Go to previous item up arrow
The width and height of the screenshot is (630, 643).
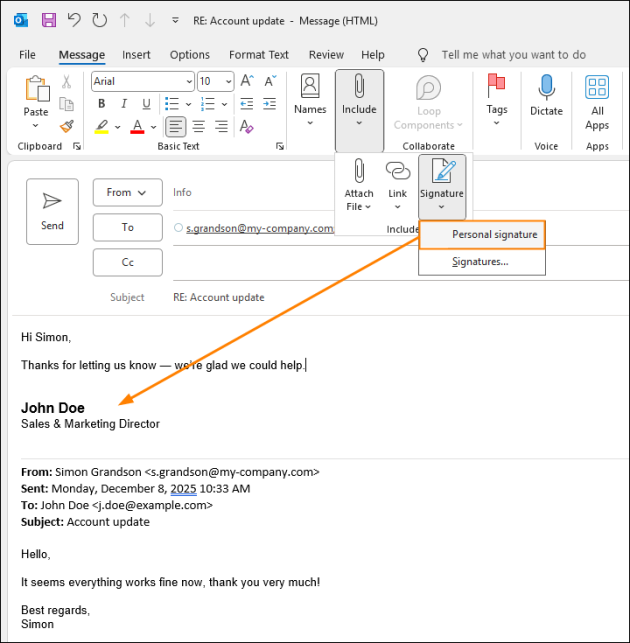click(125, 20)
